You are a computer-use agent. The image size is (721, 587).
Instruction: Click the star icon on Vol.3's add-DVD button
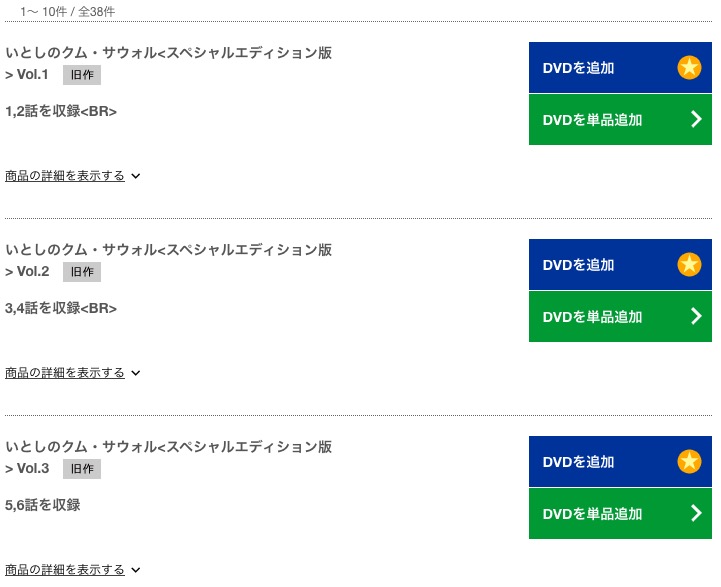689,462
